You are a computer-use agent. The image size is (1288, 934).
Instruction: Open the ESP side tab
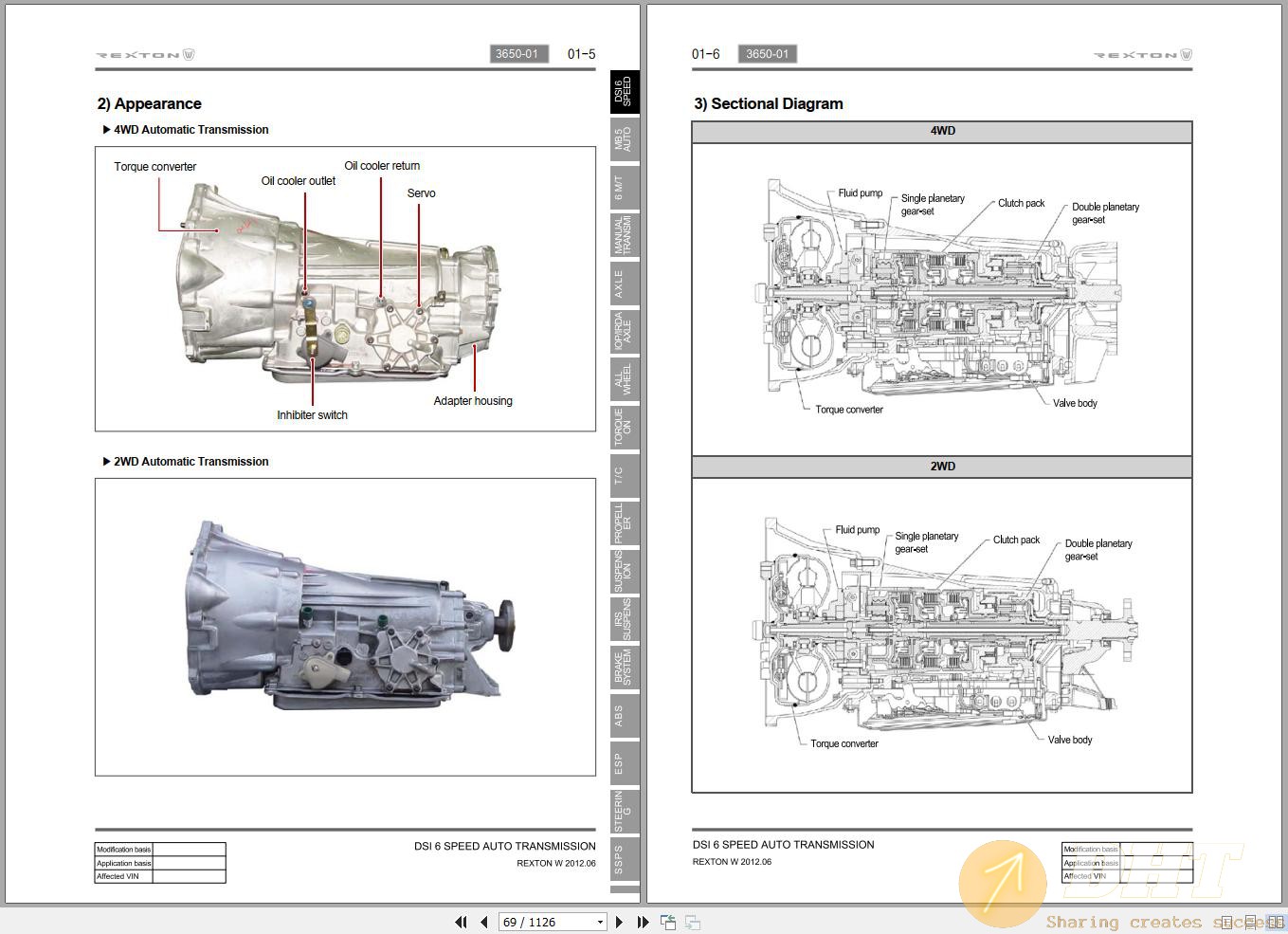[625, 764]
